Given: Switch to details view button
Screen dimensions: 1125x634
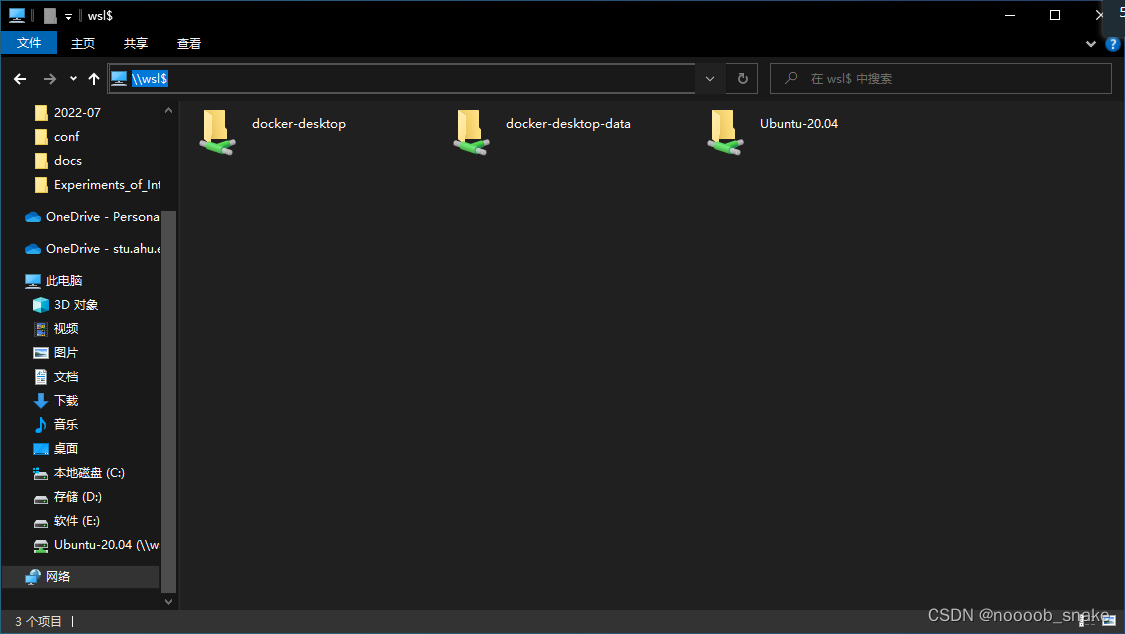Looking at the screenshot, I should pos(1085,620).
